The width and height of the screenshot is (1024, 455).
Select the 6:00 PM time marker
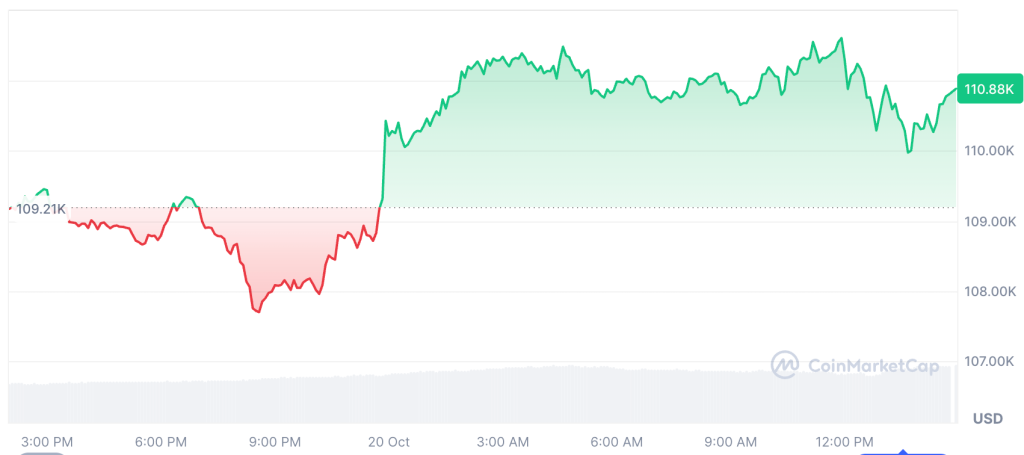161,442
